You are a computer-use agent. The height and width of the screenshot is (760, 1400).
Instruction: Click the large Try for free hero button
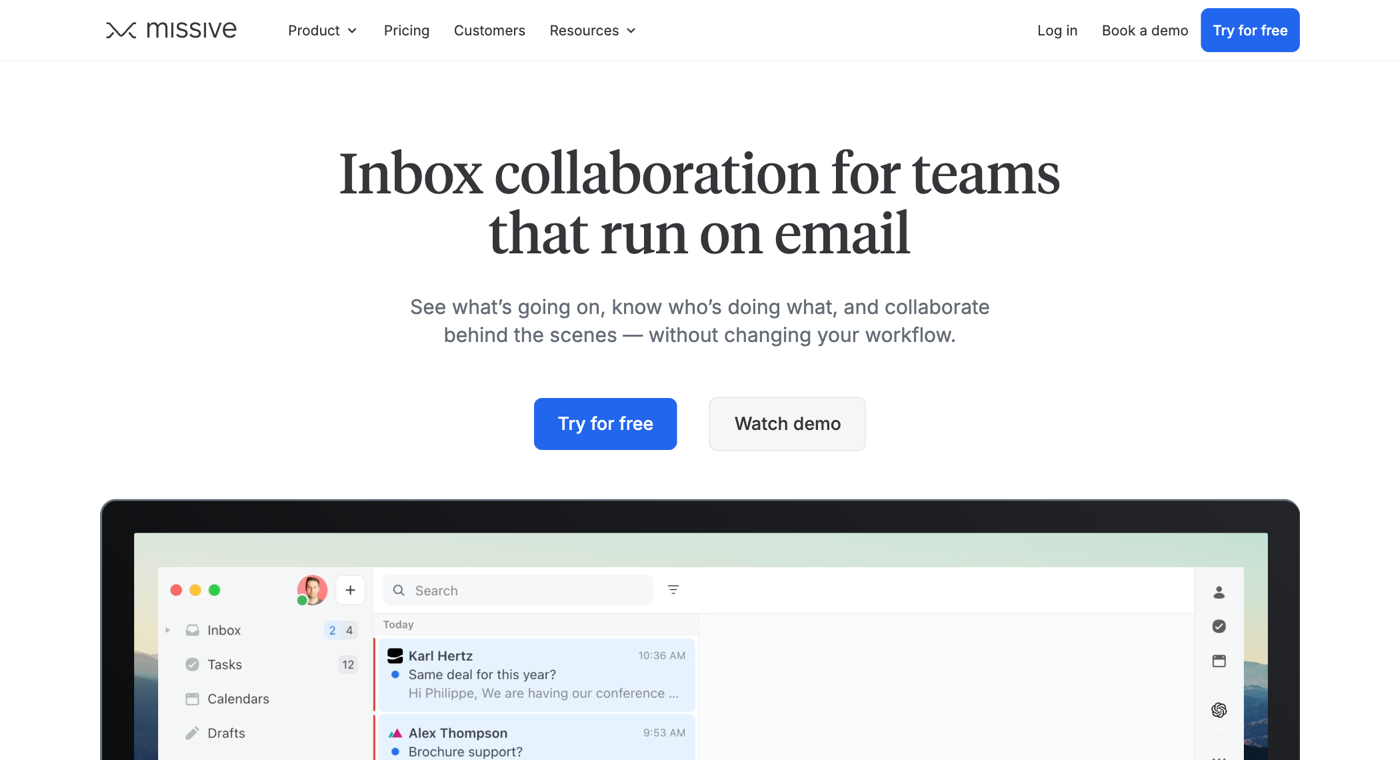point(605,424)
